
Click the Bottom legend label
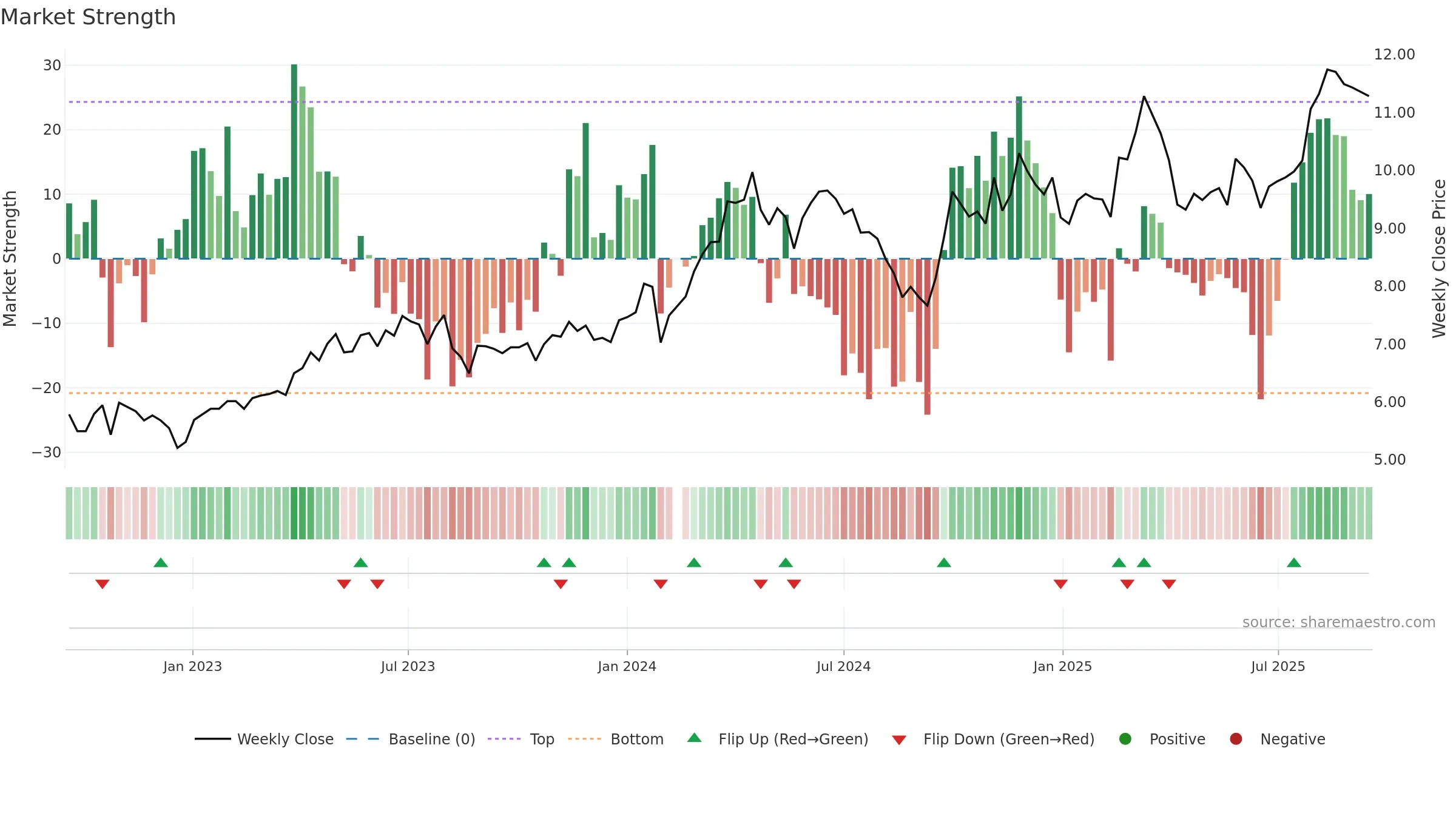tap(637, 739)
